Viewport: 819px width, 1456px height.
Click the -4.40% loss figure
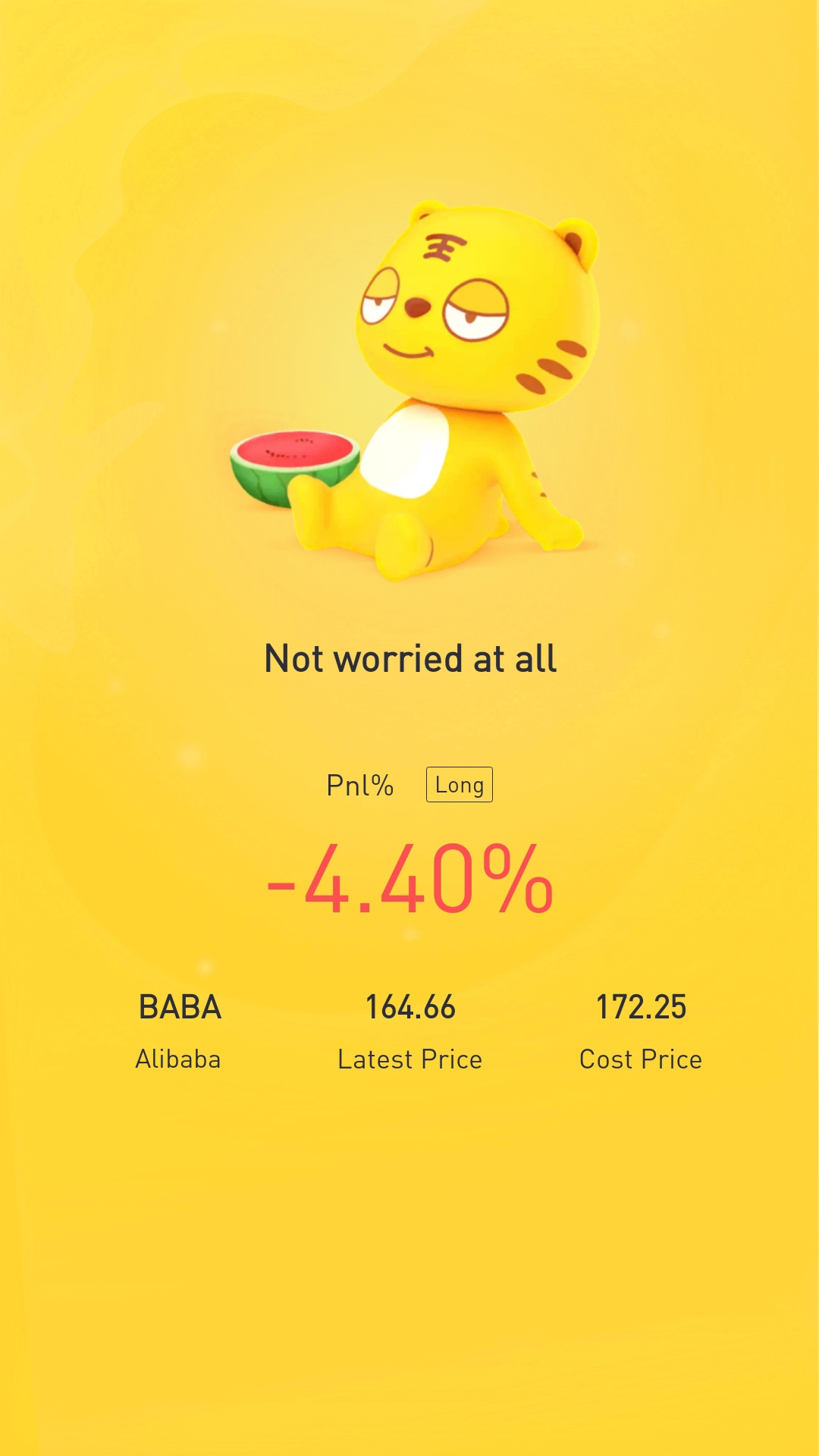[410, 880]
